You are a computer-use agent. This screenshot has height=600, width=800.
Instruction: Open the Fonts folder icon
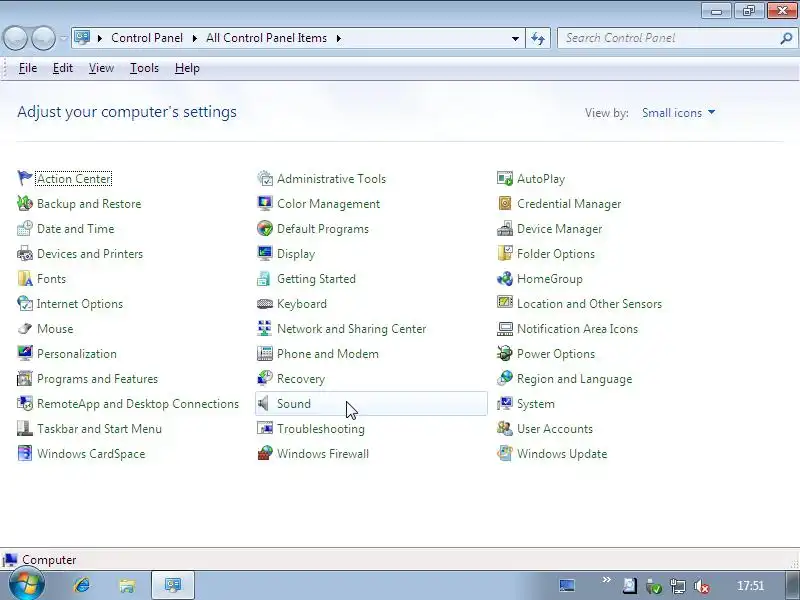point(24,279)
